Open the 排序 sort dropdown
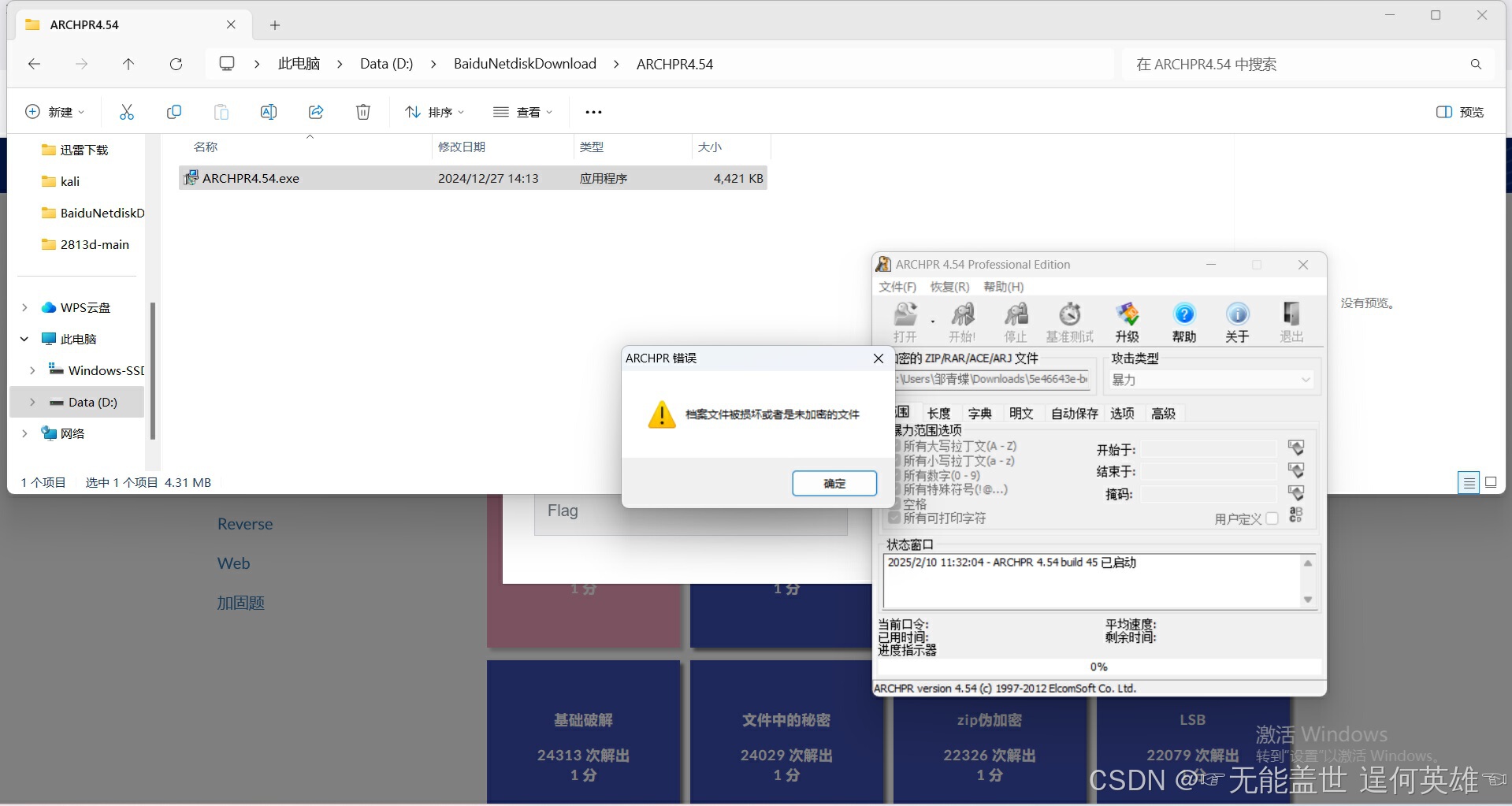The image size is (1512, 806). point(434,112)
